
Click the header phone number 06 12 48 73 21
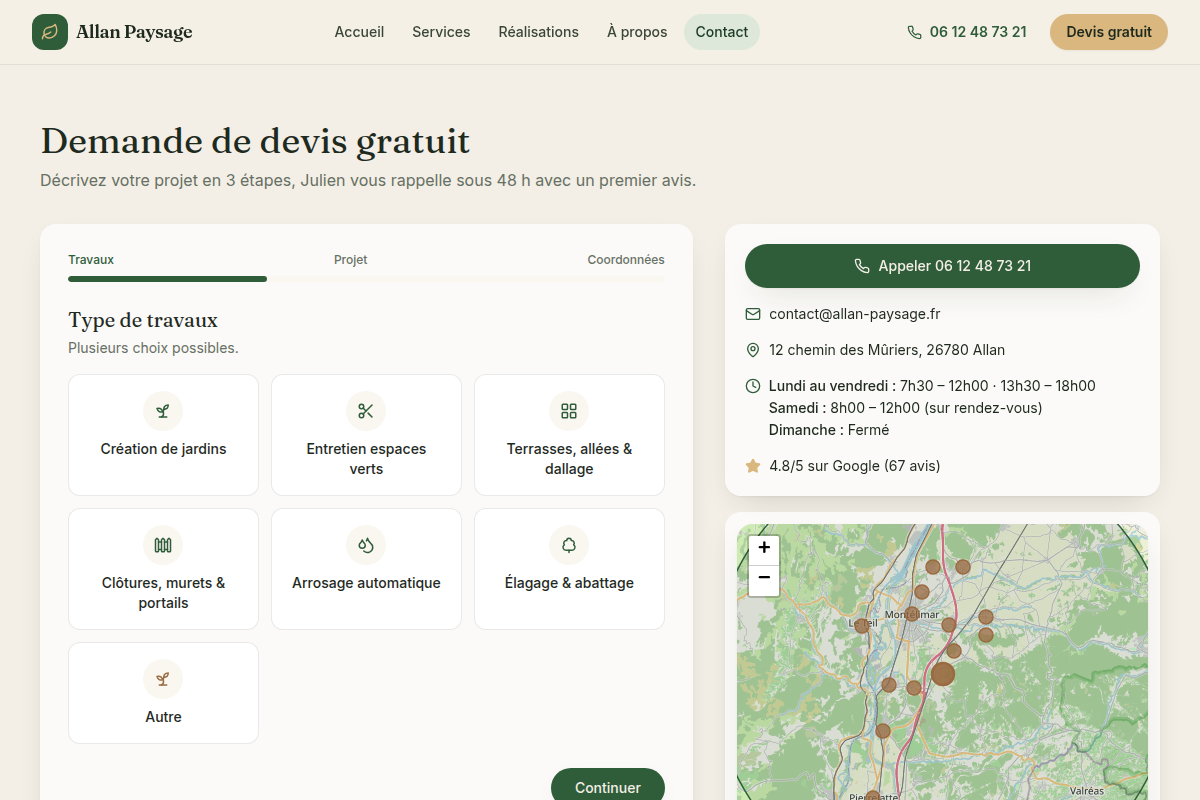pyautogui.click(x=978, y=32)
